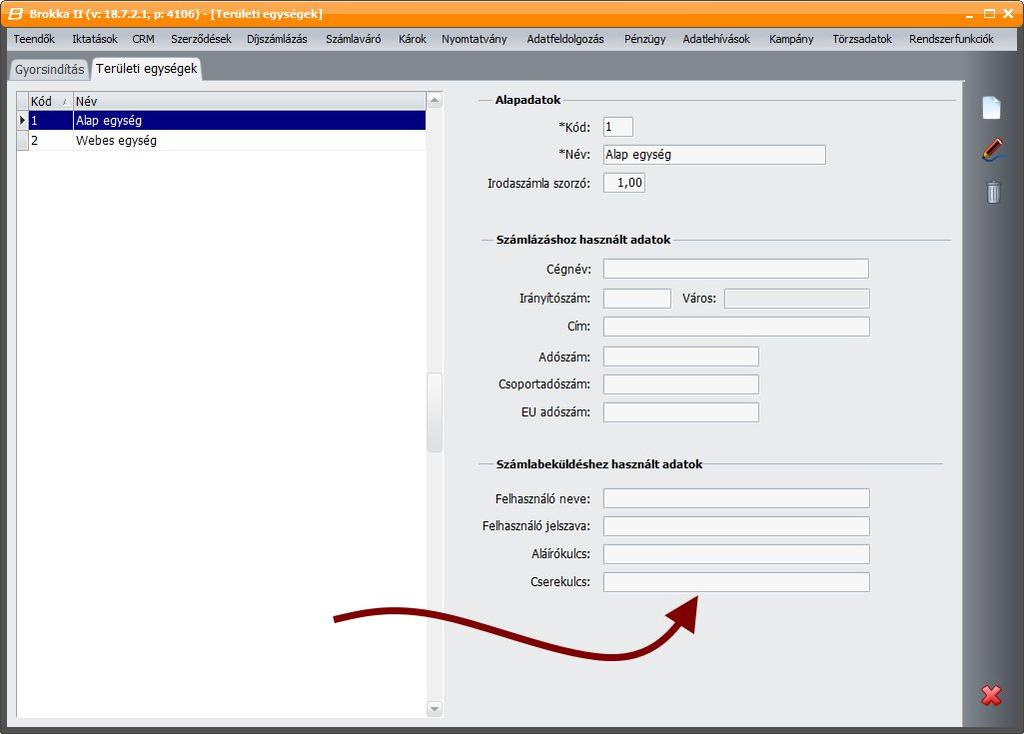Click the EU adószám input field

[681, 413]
